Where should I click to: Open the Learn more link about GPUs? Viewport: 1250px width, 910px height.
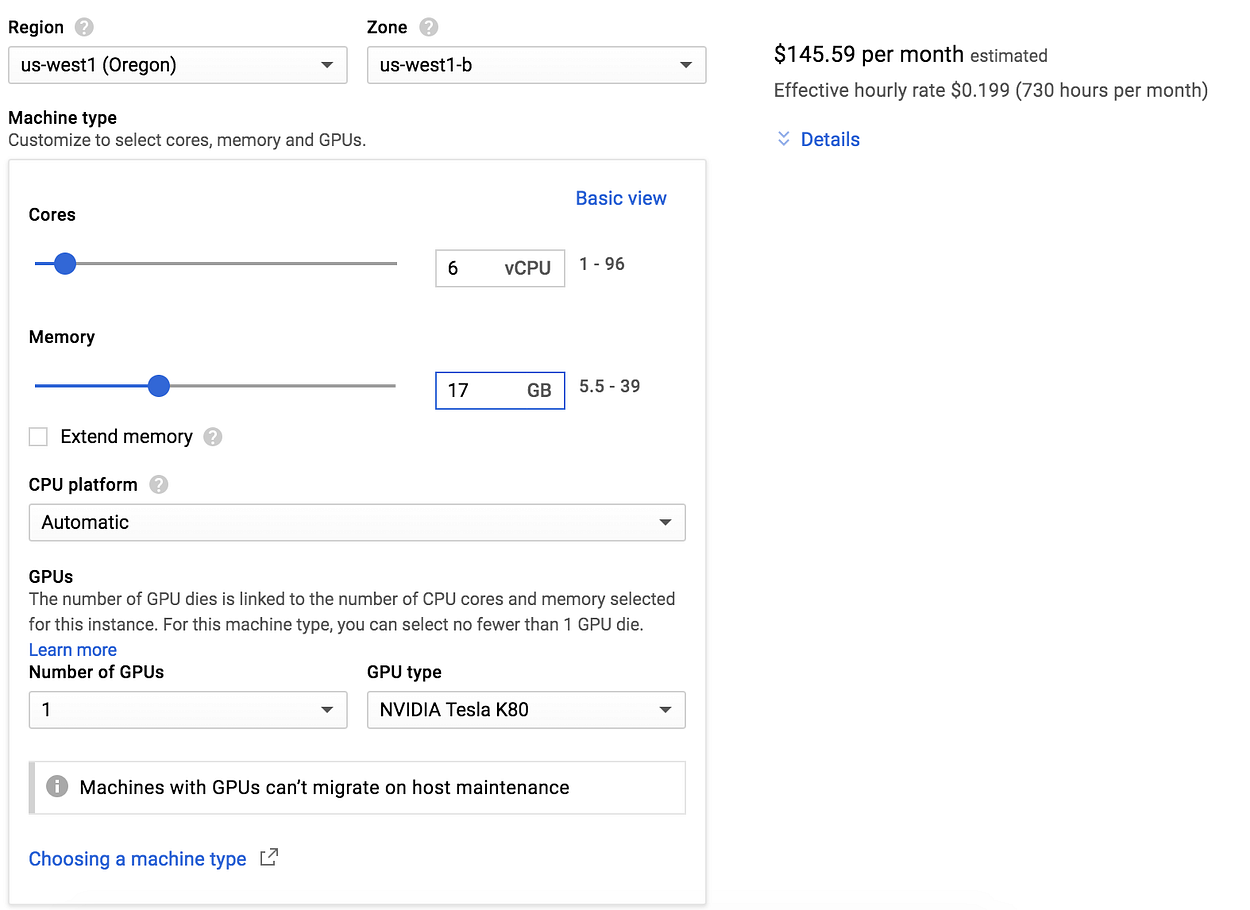[72, 650]
